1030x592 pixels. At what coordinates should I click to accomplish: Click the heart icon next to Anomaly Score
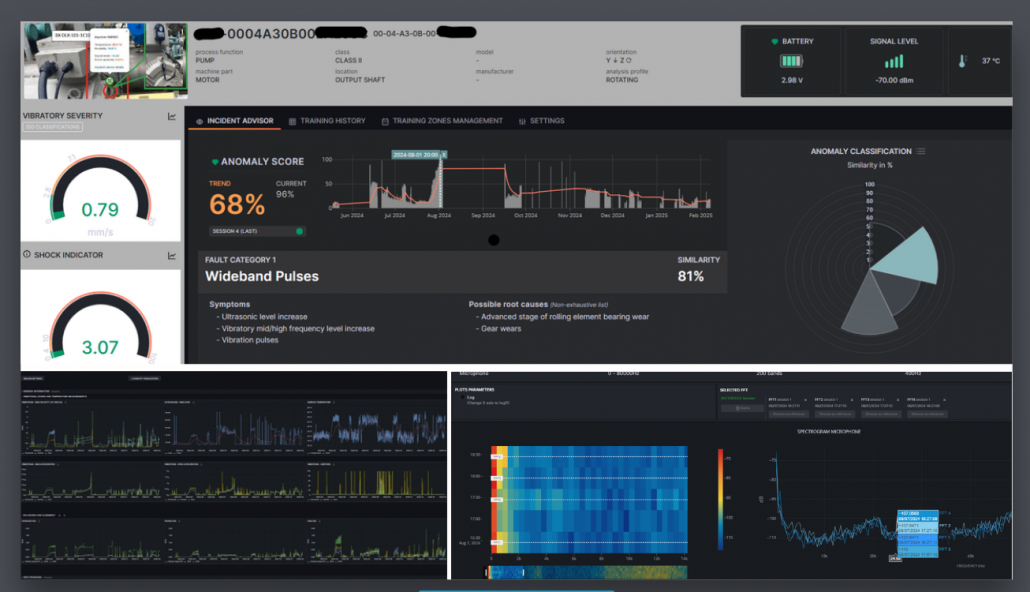(x=215, y=160)
